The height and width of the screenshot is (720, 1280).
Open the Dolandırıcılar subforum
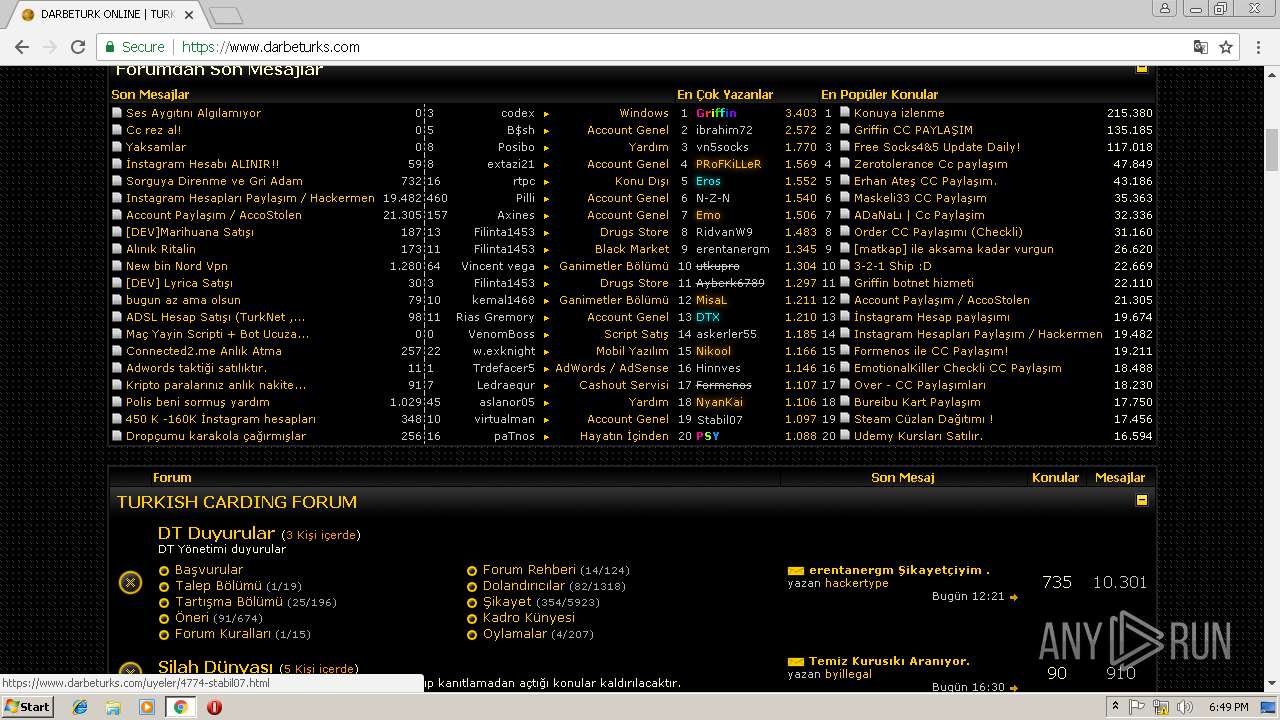[523, 586]
